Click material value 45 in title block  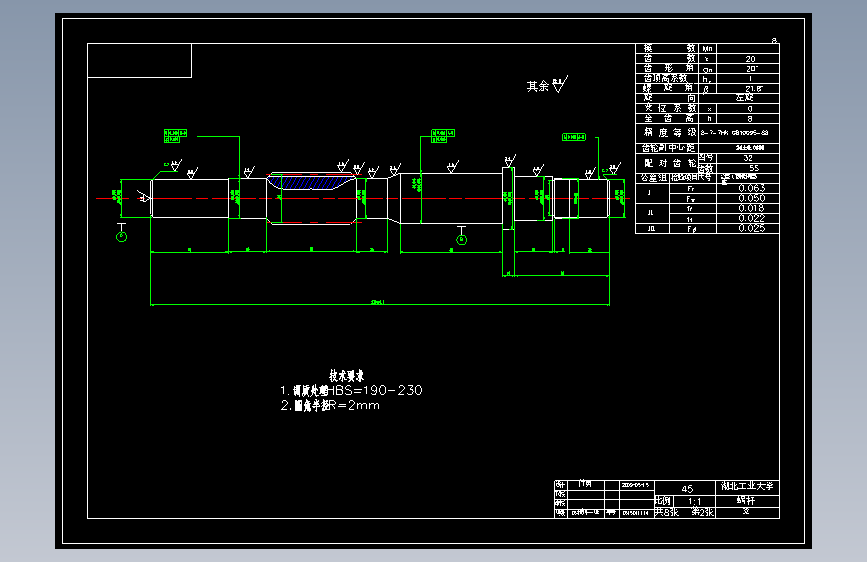[687, 489]
